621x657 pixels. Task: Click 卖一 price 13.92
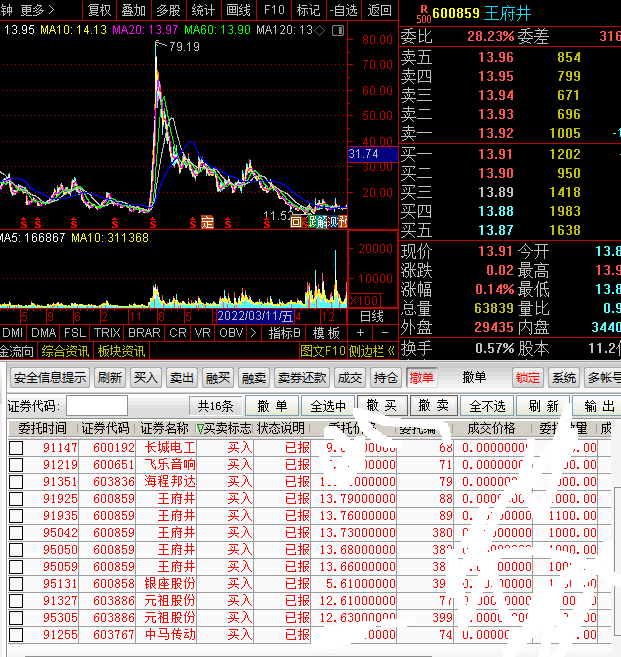pos(496,133)
